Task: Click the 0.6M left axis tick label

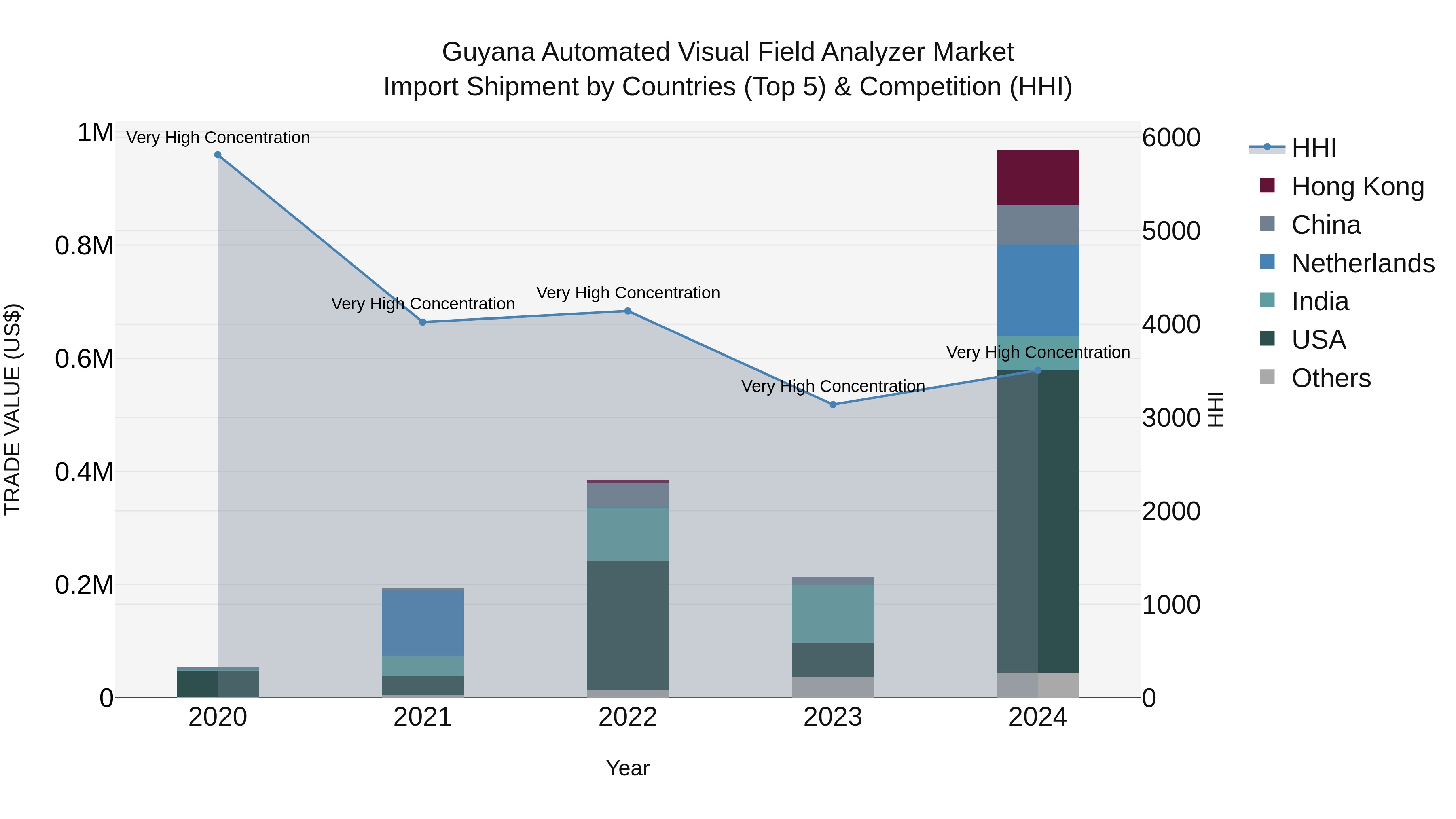Action: click(x=84, y=359)
